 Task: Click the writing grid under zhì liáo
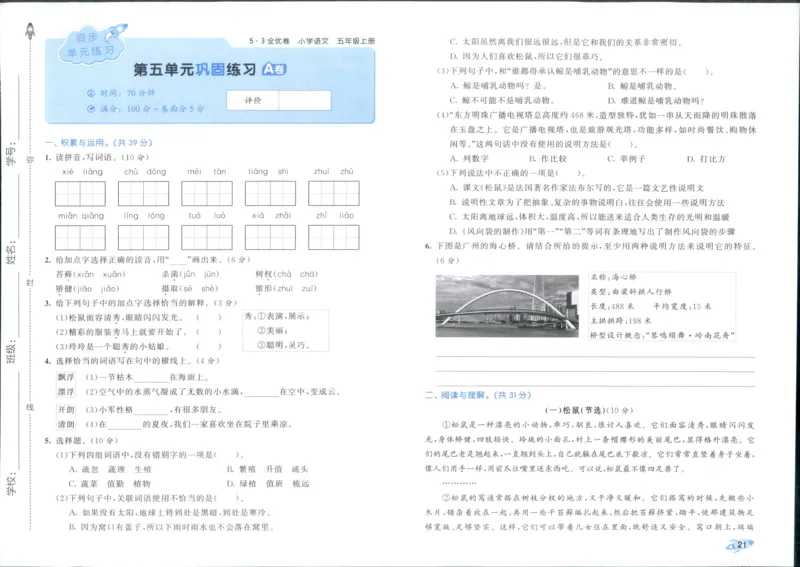pos(334,237)
